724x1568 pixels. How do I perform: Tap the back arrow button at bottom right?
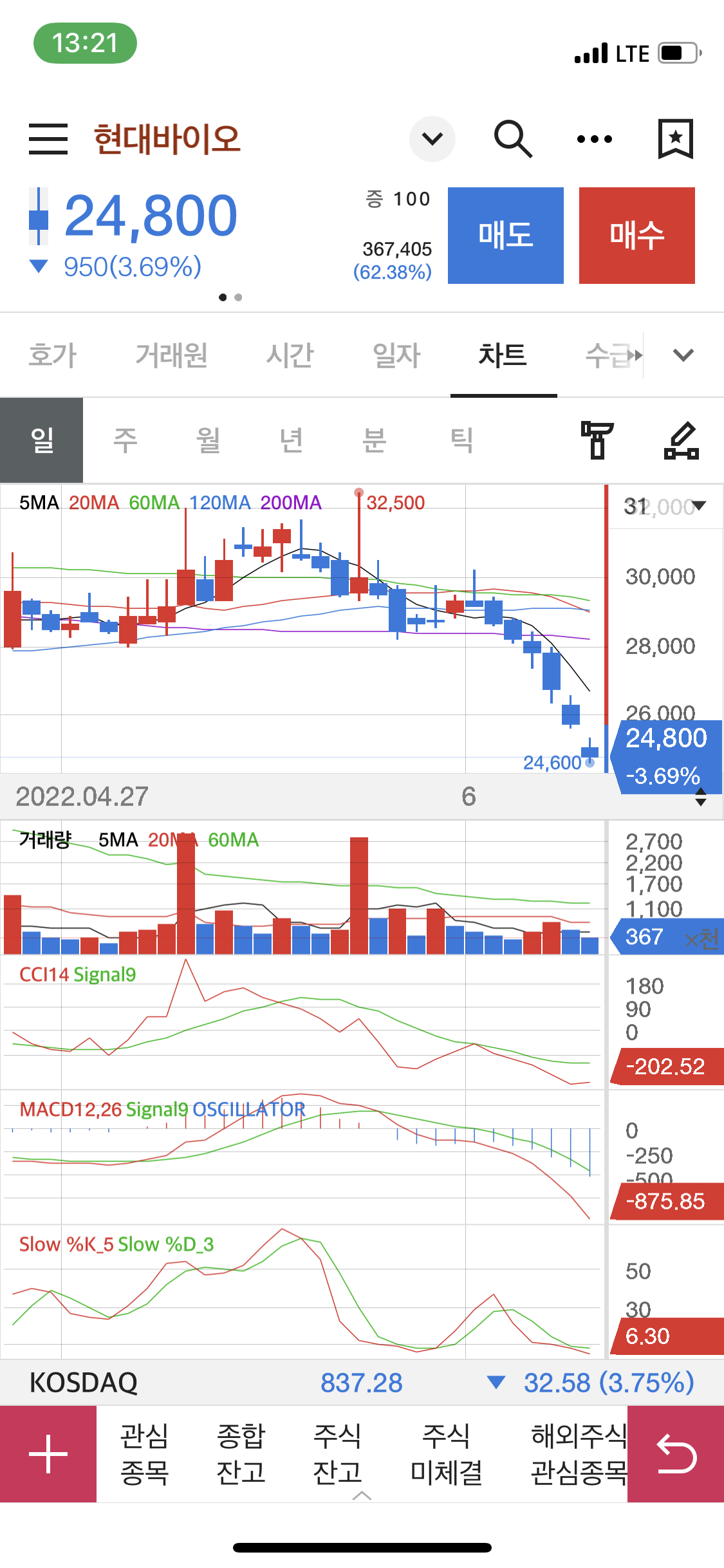click(x=676, y=1454)
